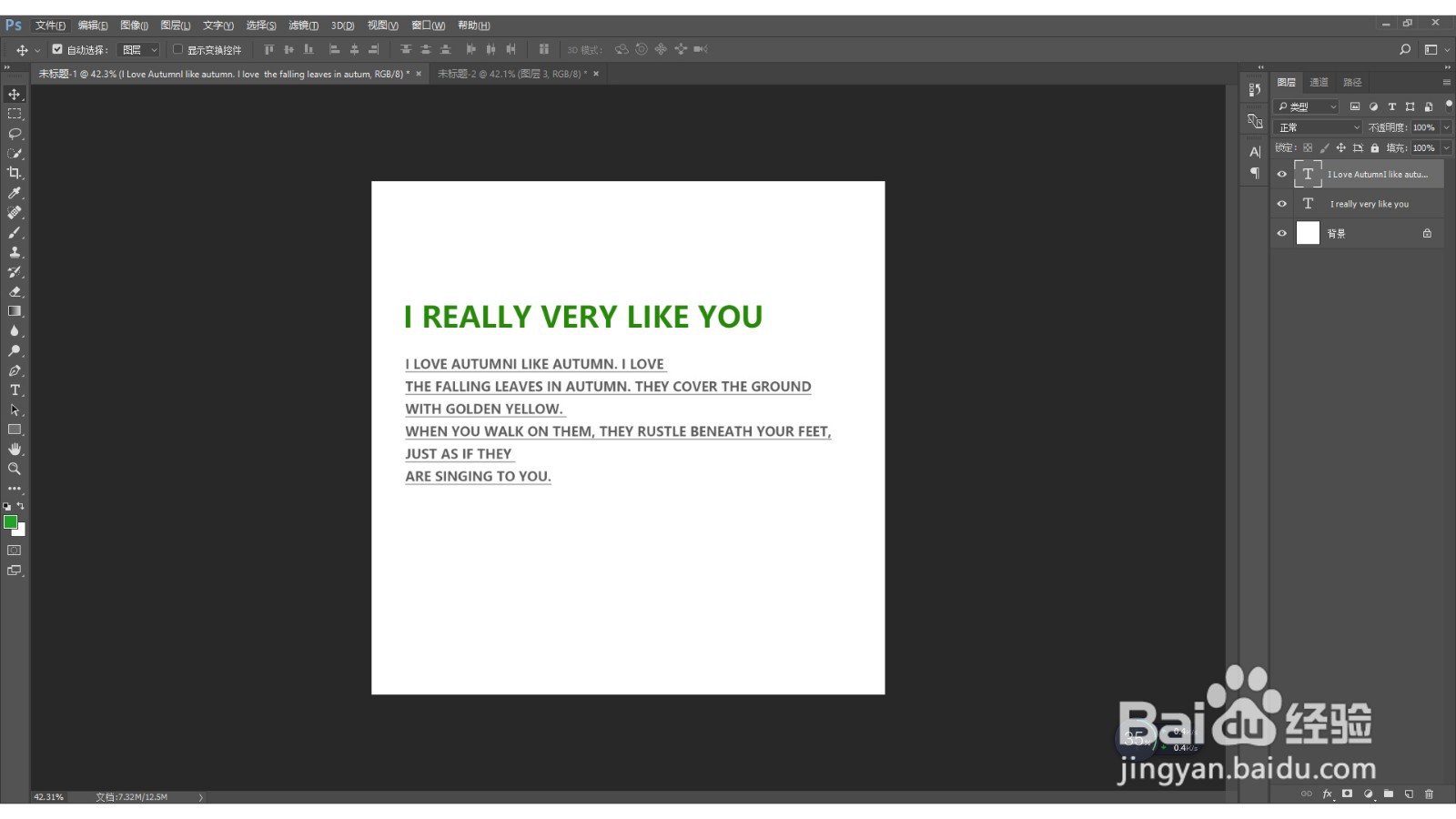
Task: Create a new layer group folder
Action: (1389, 794)
